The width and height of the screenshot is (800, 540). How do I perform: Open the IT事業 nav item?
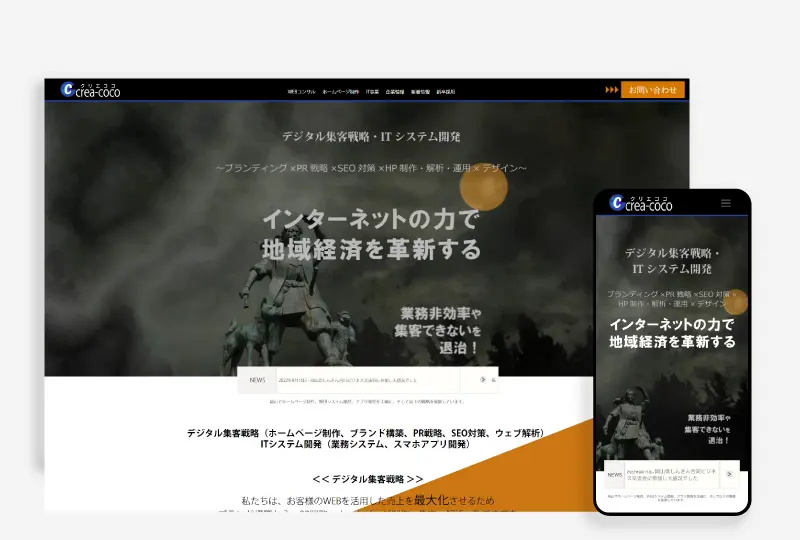click(372, 92)
